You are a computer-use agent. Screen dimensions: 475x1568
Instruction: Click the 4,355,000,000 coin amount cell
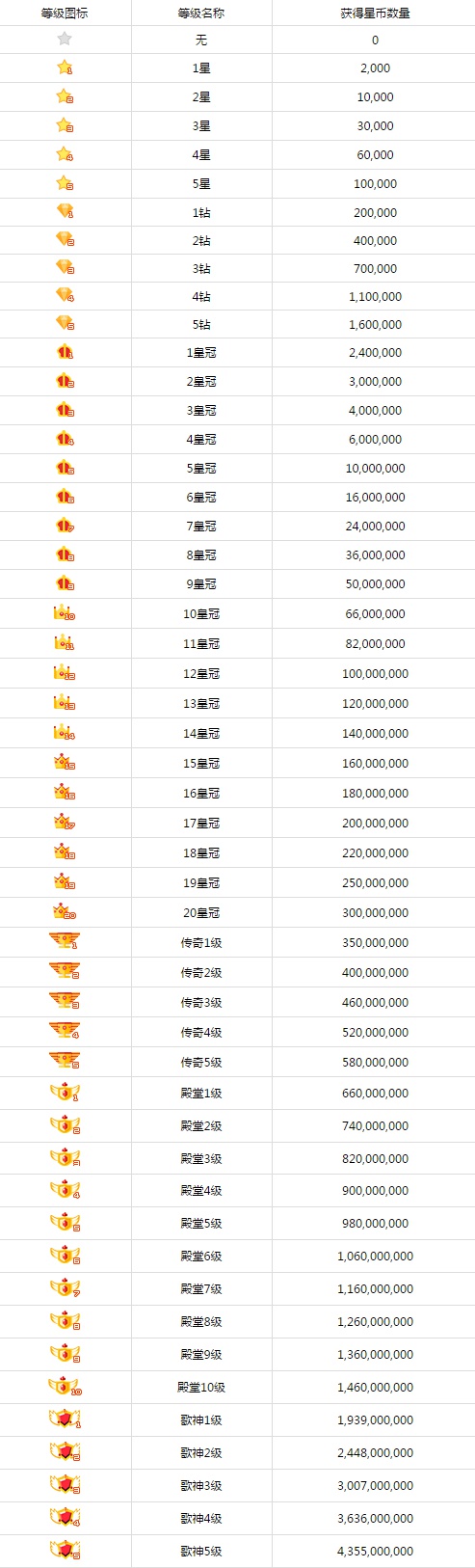coord(375,1551)
